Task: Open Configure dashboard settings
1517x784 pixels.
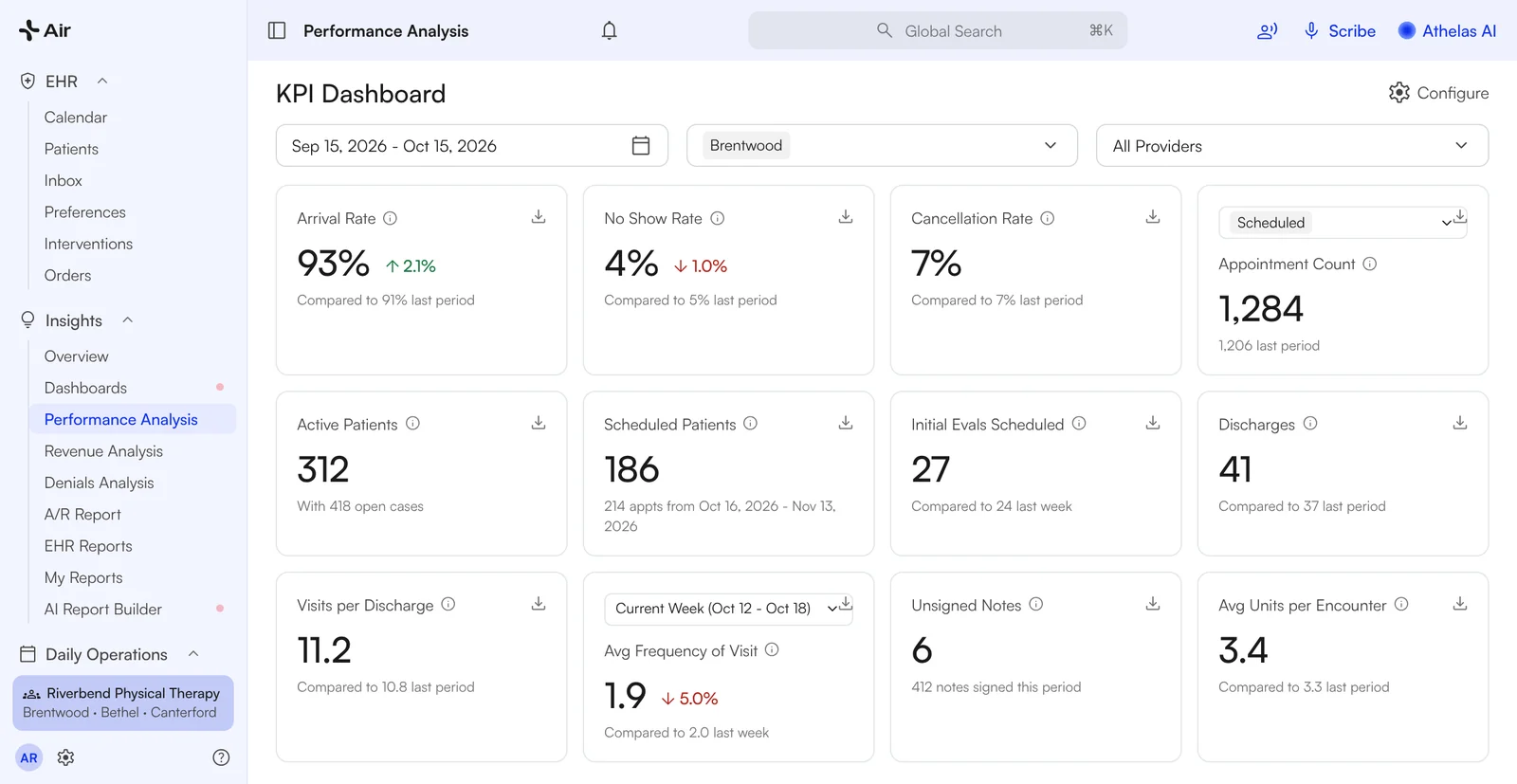Action: 1438,93
